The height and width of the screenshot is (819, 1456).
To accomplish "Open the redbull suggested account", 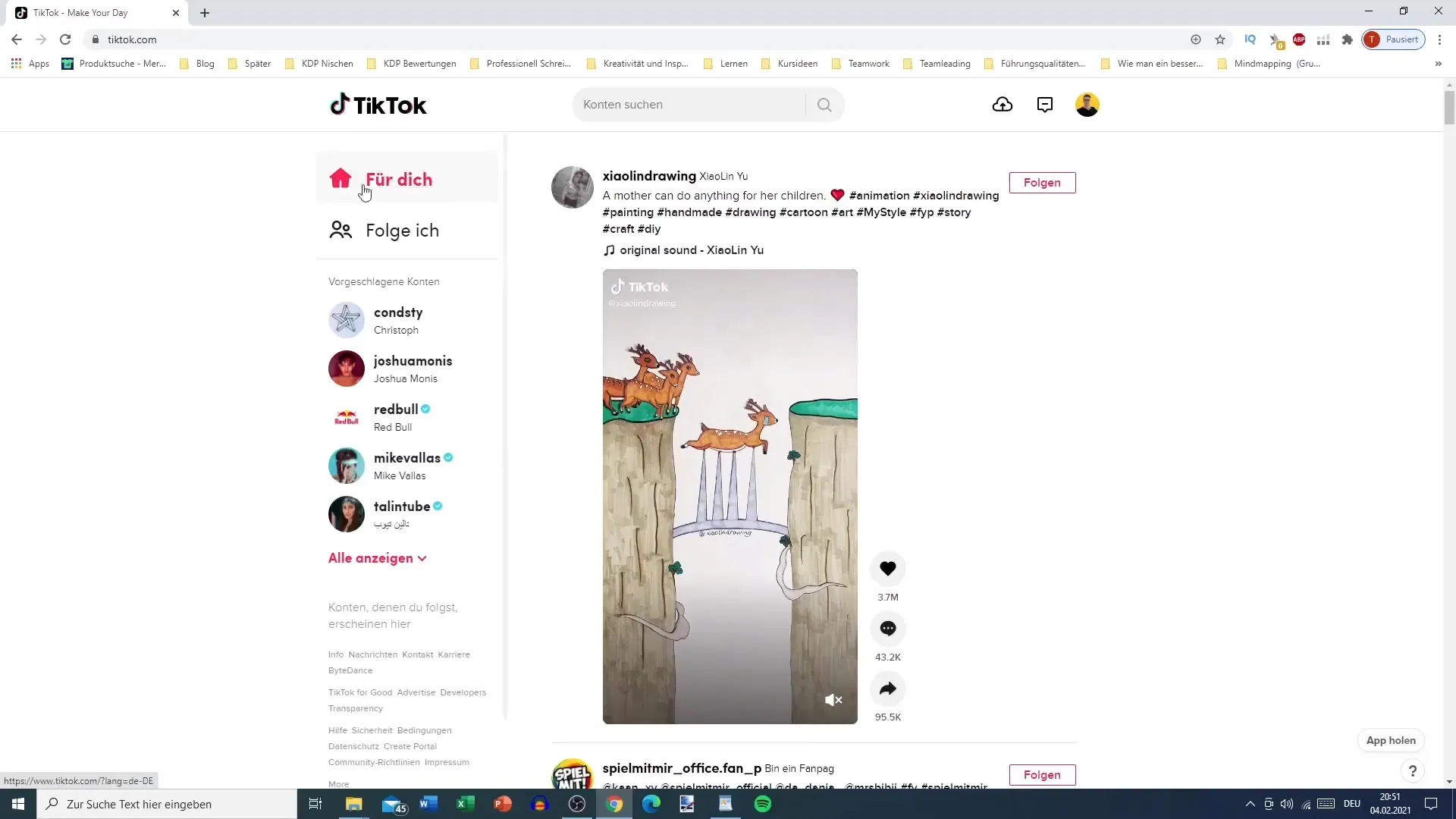I will 407,417.
